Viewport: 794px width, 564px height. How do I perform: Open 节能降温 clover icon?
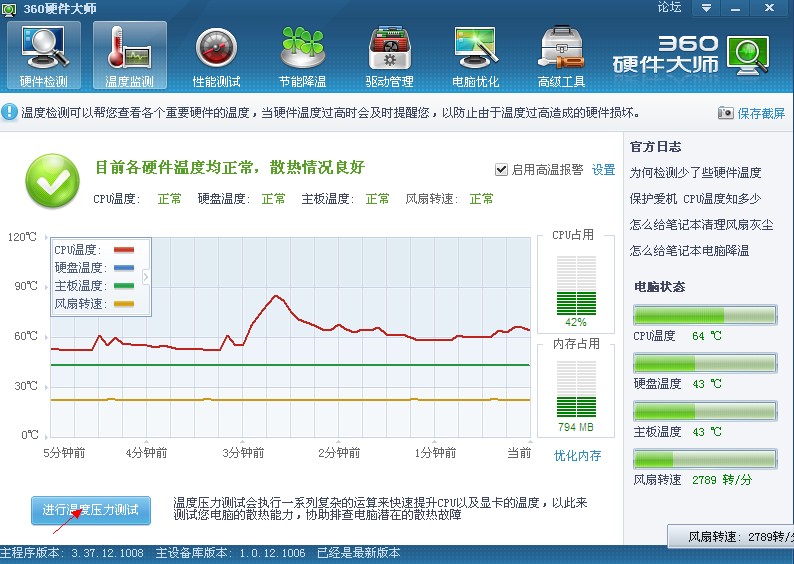(x=302, y=56)
